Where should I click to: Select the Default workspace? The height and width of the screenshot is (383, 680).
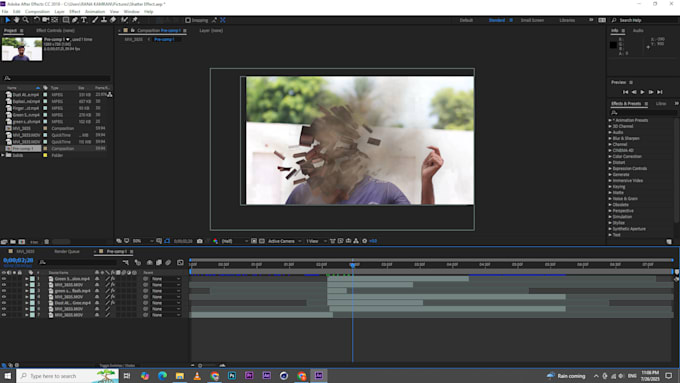click(x=466, y=20)
